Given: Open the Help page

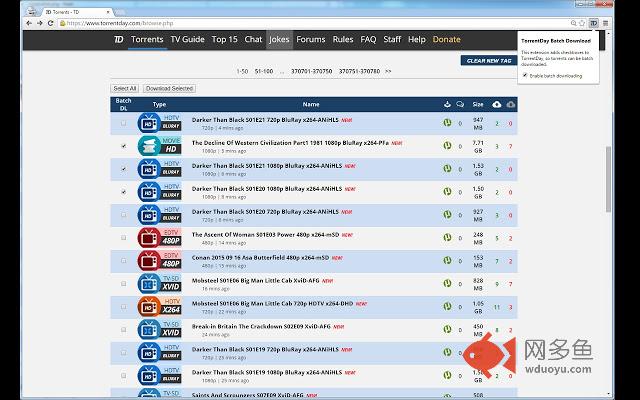Looking at the screenshot, I should [417, 39].
